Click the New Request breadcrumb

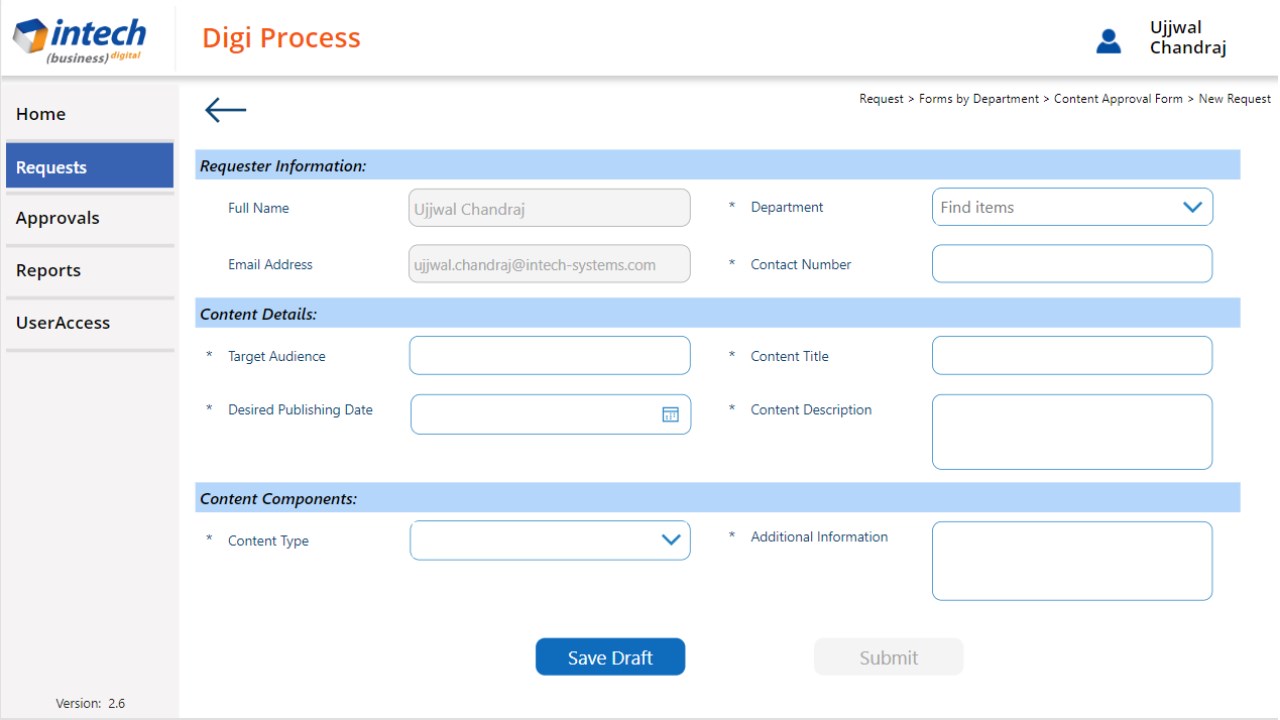1235,99
